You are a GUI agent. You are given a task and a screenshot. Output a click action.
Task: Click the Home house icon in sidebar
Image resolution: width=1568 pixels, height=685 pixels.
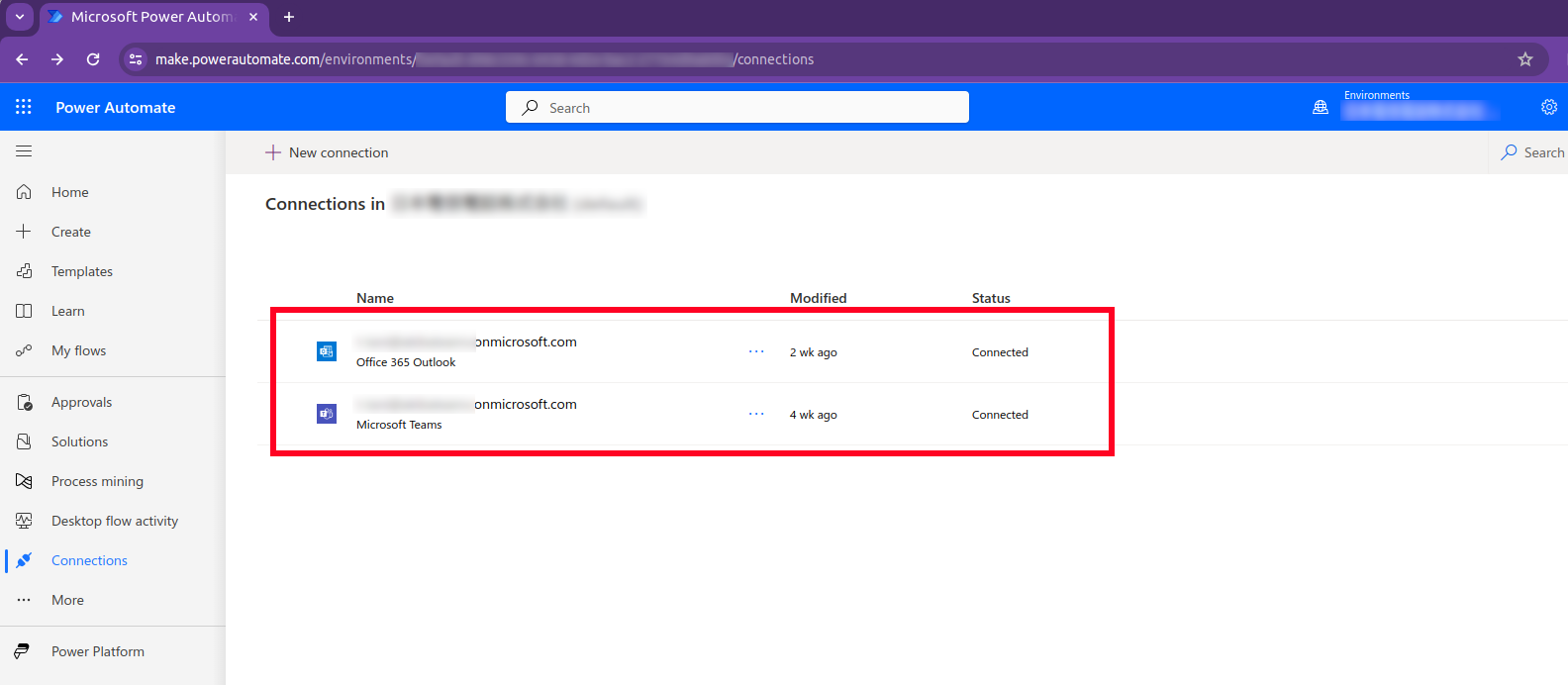(24, 192)
